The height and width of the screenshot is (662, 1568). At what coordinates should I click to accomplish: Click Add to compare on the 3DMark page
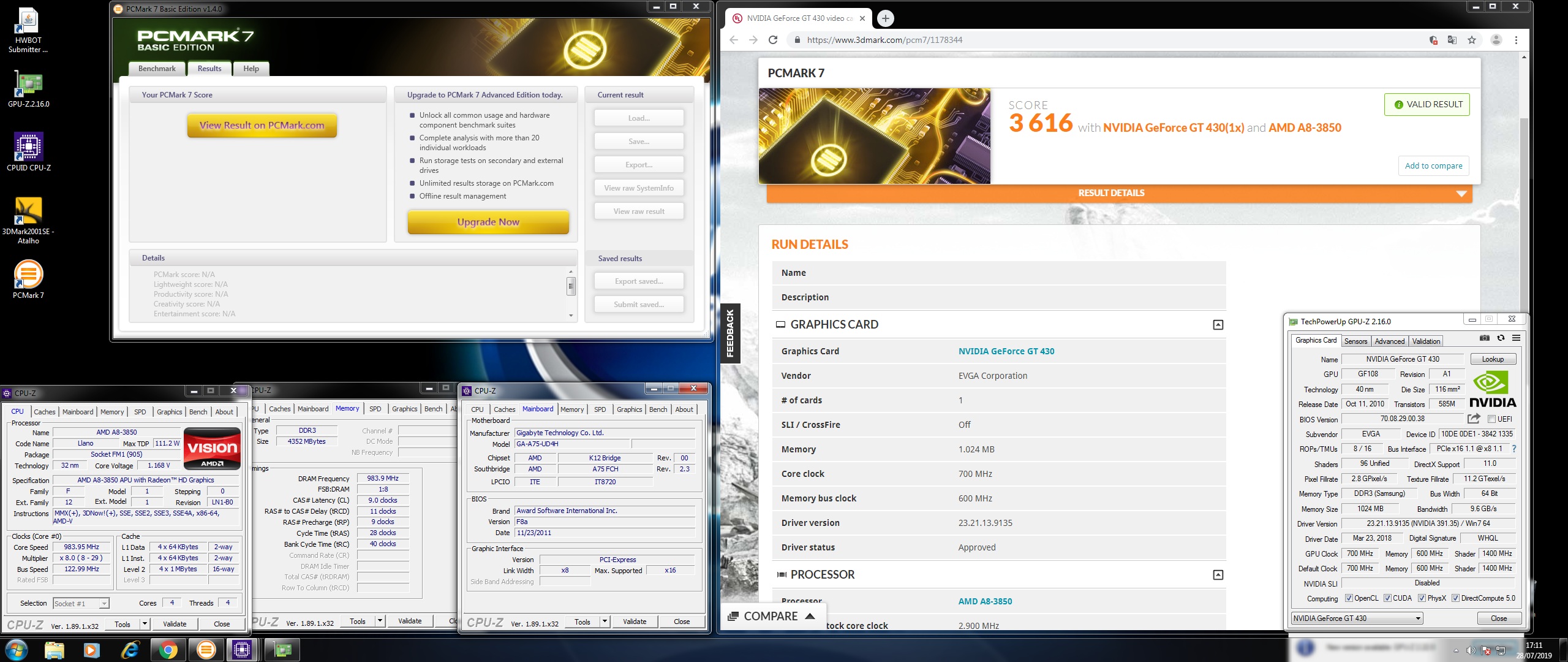[1433, 165]
